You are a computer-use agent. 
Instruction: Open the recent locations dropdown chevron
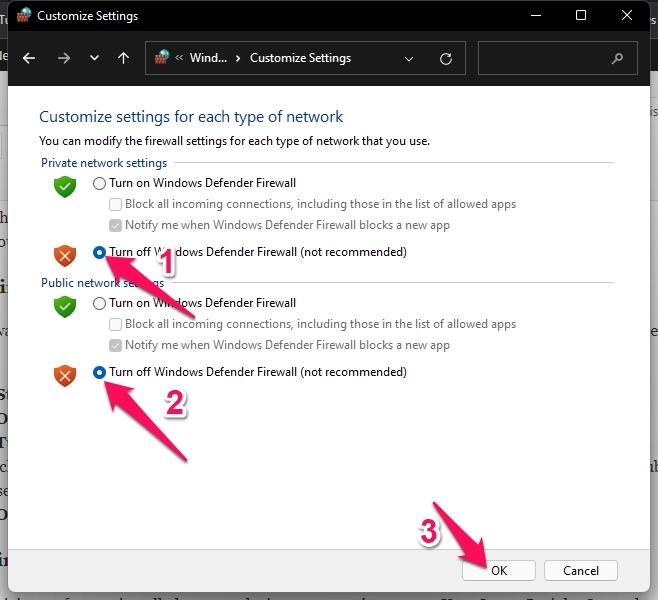click(x=94, y=58)
